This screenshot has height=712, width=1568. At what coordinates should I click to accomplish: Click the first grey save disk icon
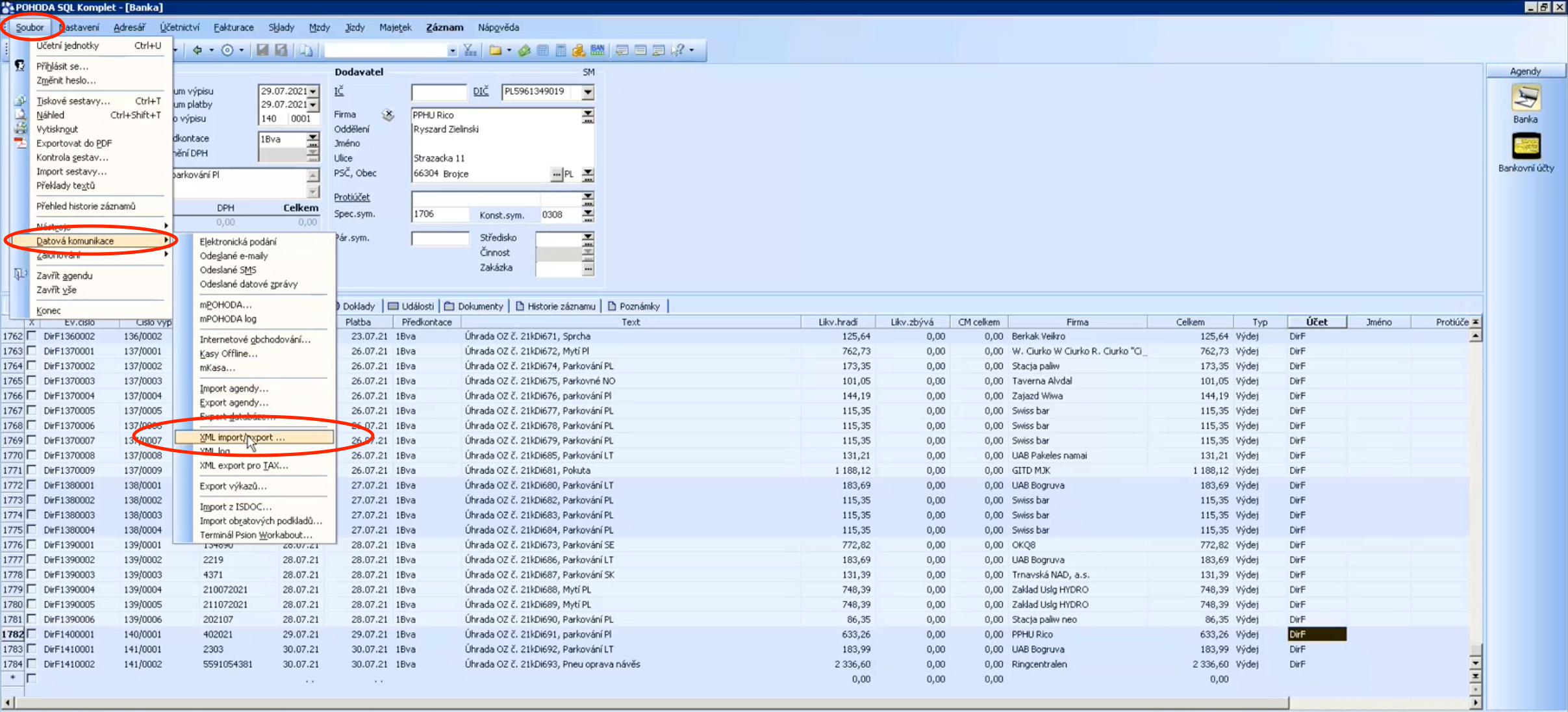coord(262,50)
